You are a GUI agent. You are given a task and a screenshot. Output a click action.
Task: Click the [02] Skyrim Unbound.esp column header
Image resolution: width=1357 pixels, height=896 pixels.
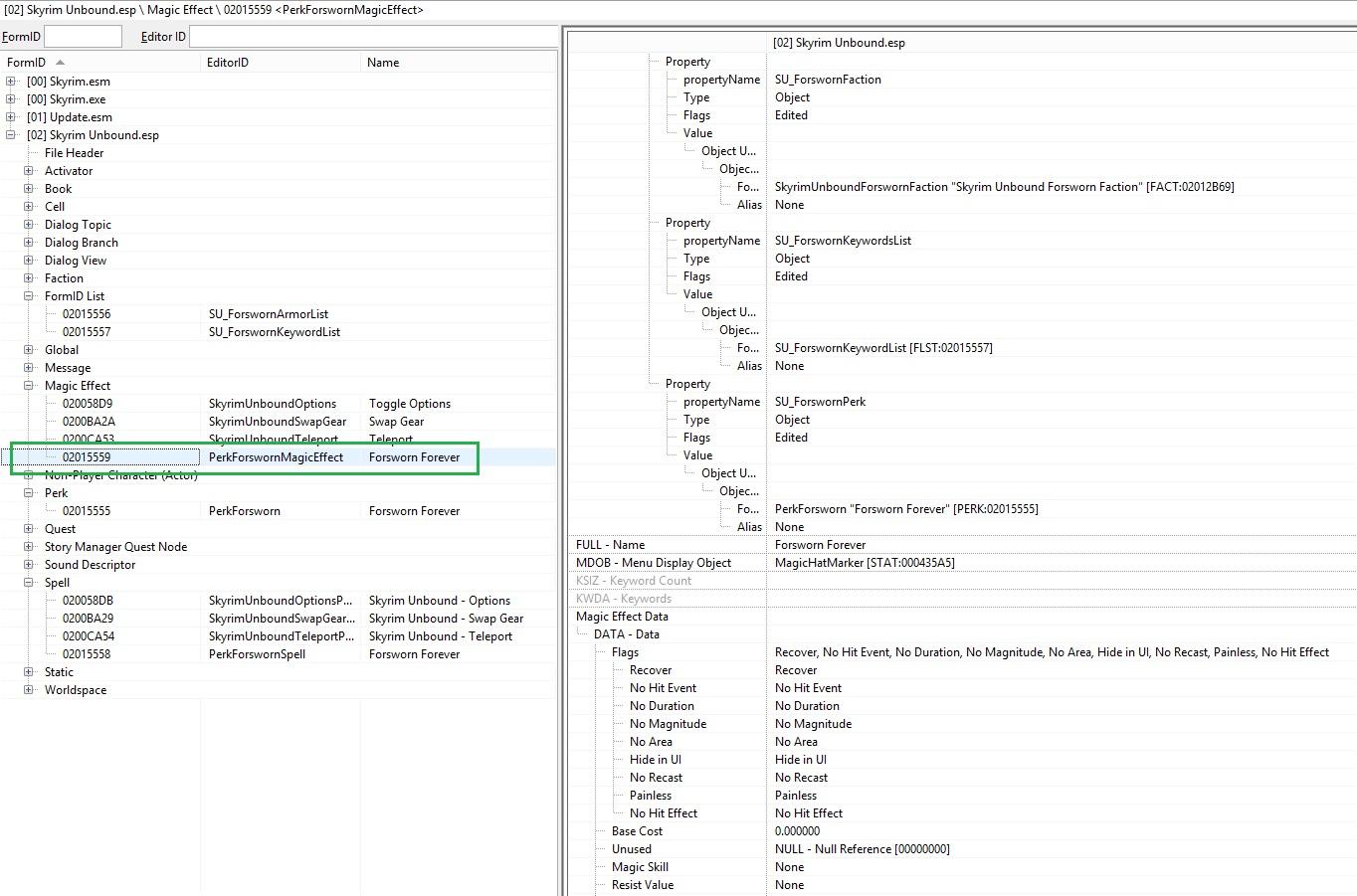(x=1062, y=43)
